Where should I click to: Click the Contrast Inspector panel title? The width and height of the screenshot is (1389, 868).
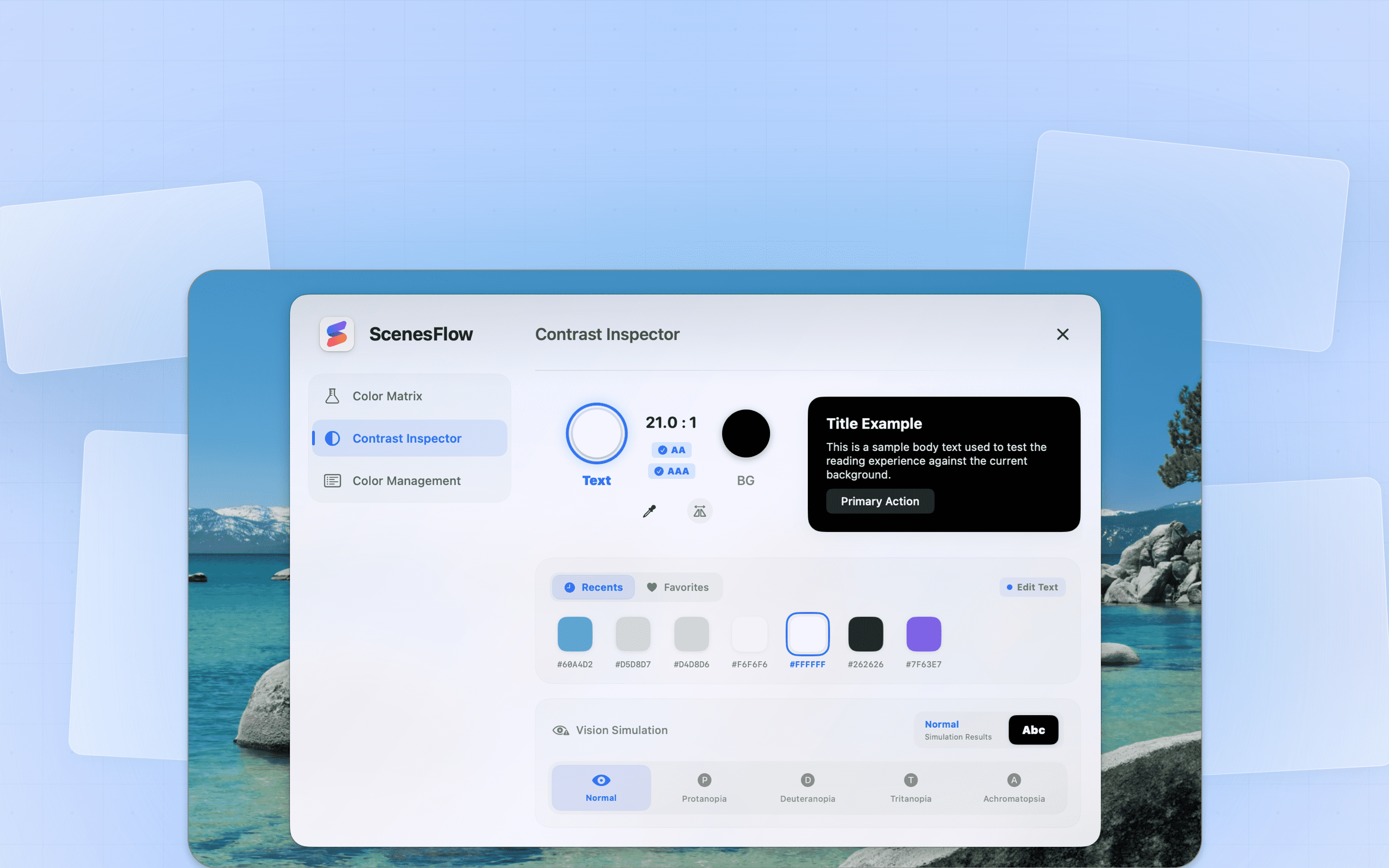[607, 334]
